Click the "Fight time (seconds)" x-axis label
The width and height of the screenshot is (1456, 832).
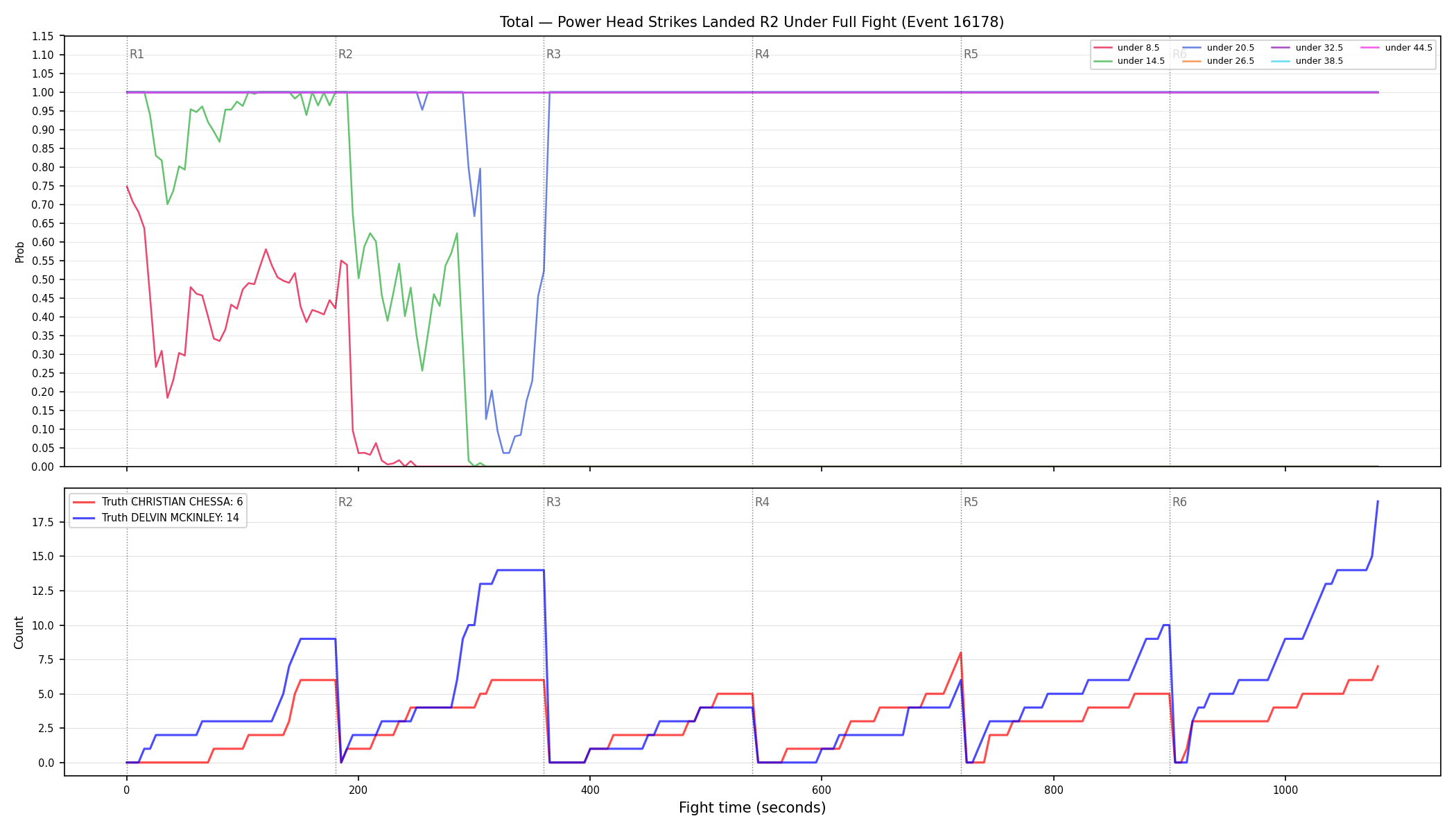pos(752,808)
